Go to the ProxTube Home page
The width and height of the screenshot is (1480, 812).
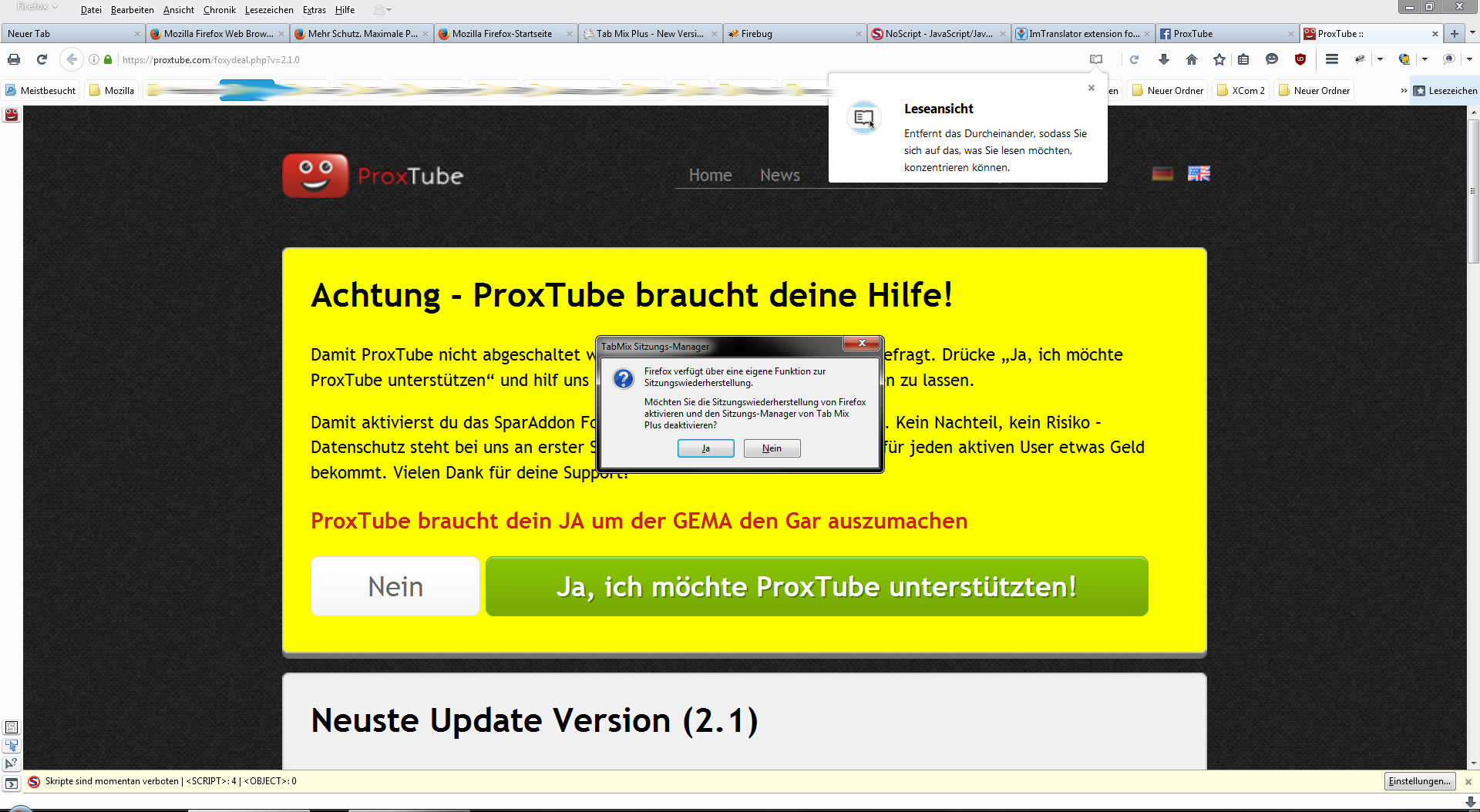710,176
